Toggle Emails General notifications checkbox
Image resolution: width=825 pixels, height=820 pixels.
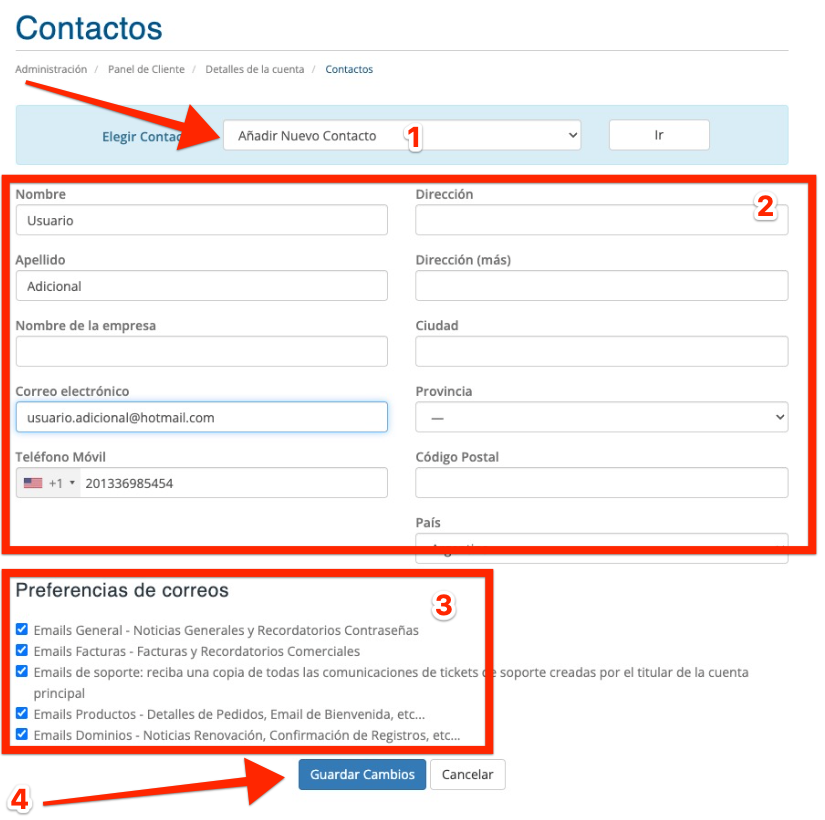[22, 630]
